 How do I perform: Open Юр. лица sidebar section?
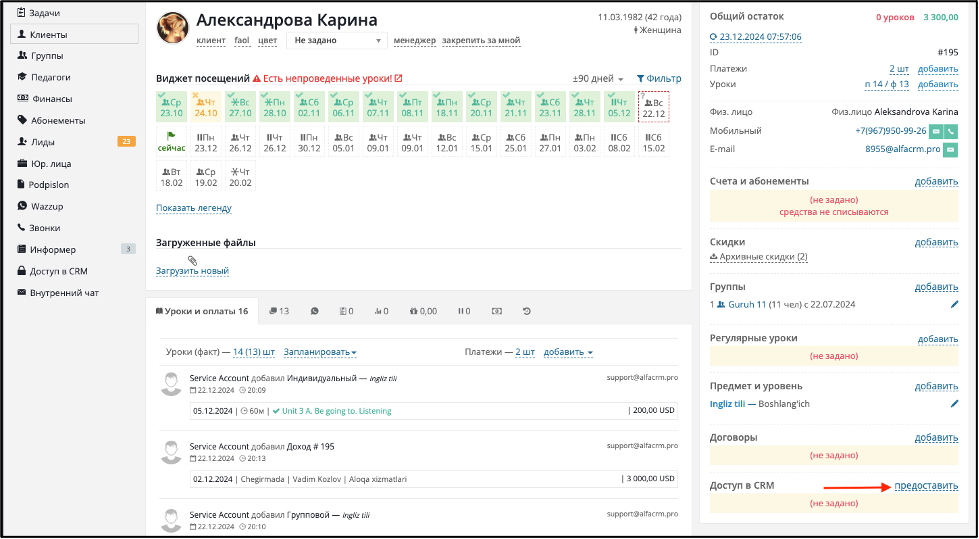[x=44, y=164]
